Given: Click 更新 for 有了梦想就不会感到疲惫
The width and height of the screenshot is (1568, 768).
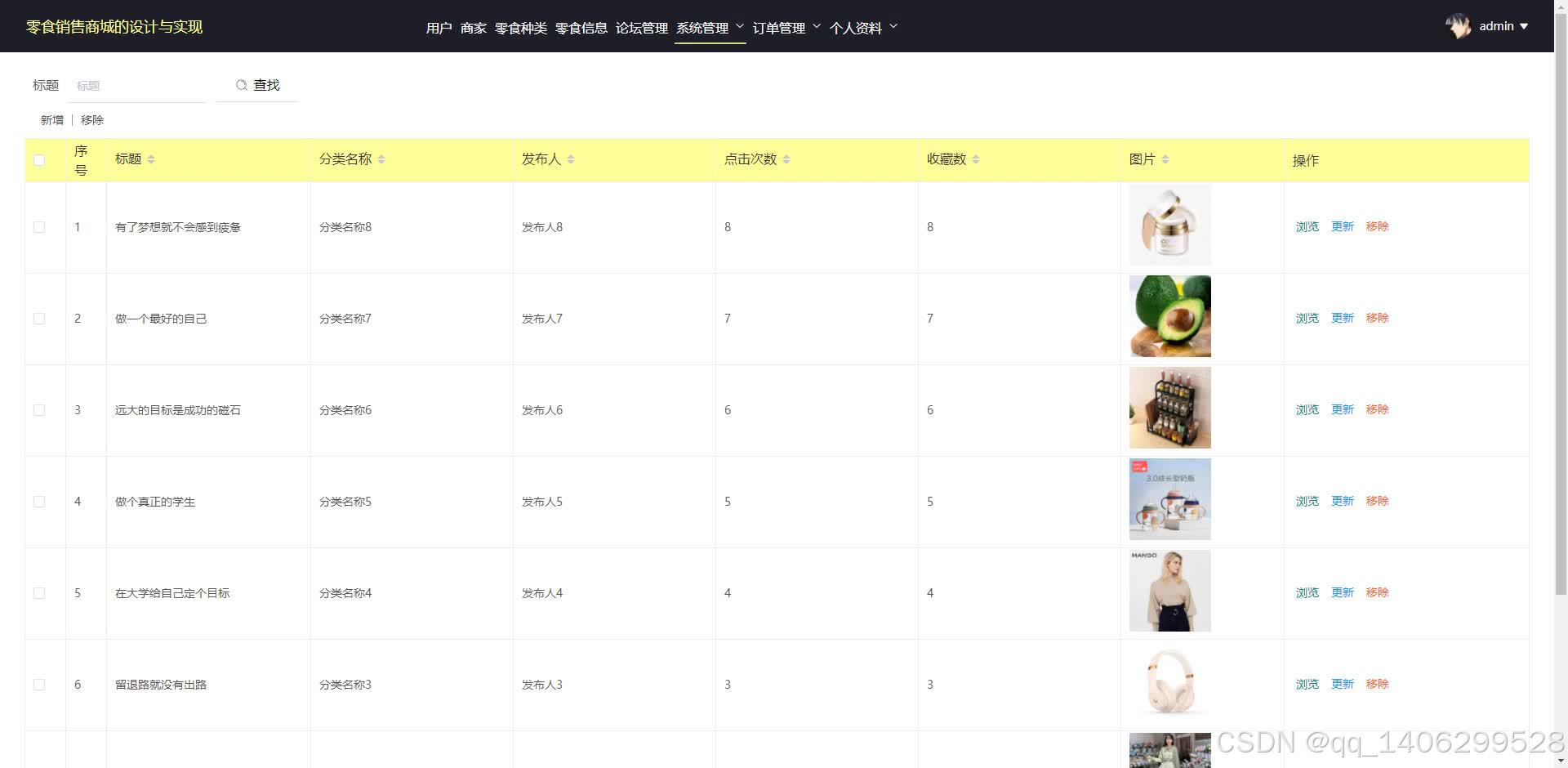Looking at the screenshot, I should pyautogui.click(x=1343, y=226).
